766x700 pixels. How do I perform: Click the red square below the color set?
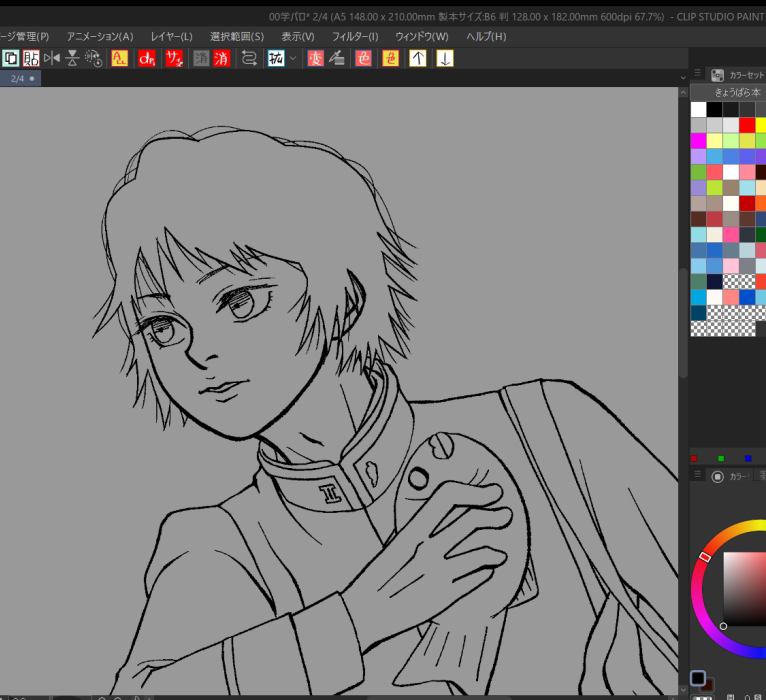tap(694, 459)
